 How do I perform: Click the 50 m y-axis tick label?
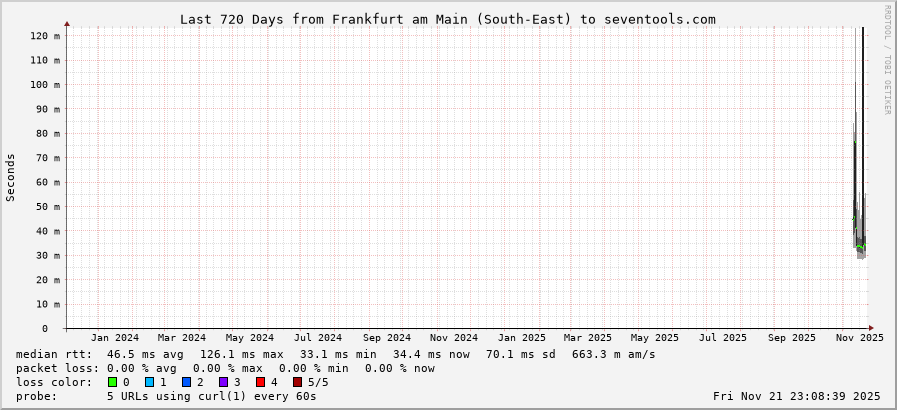[45, 207]
